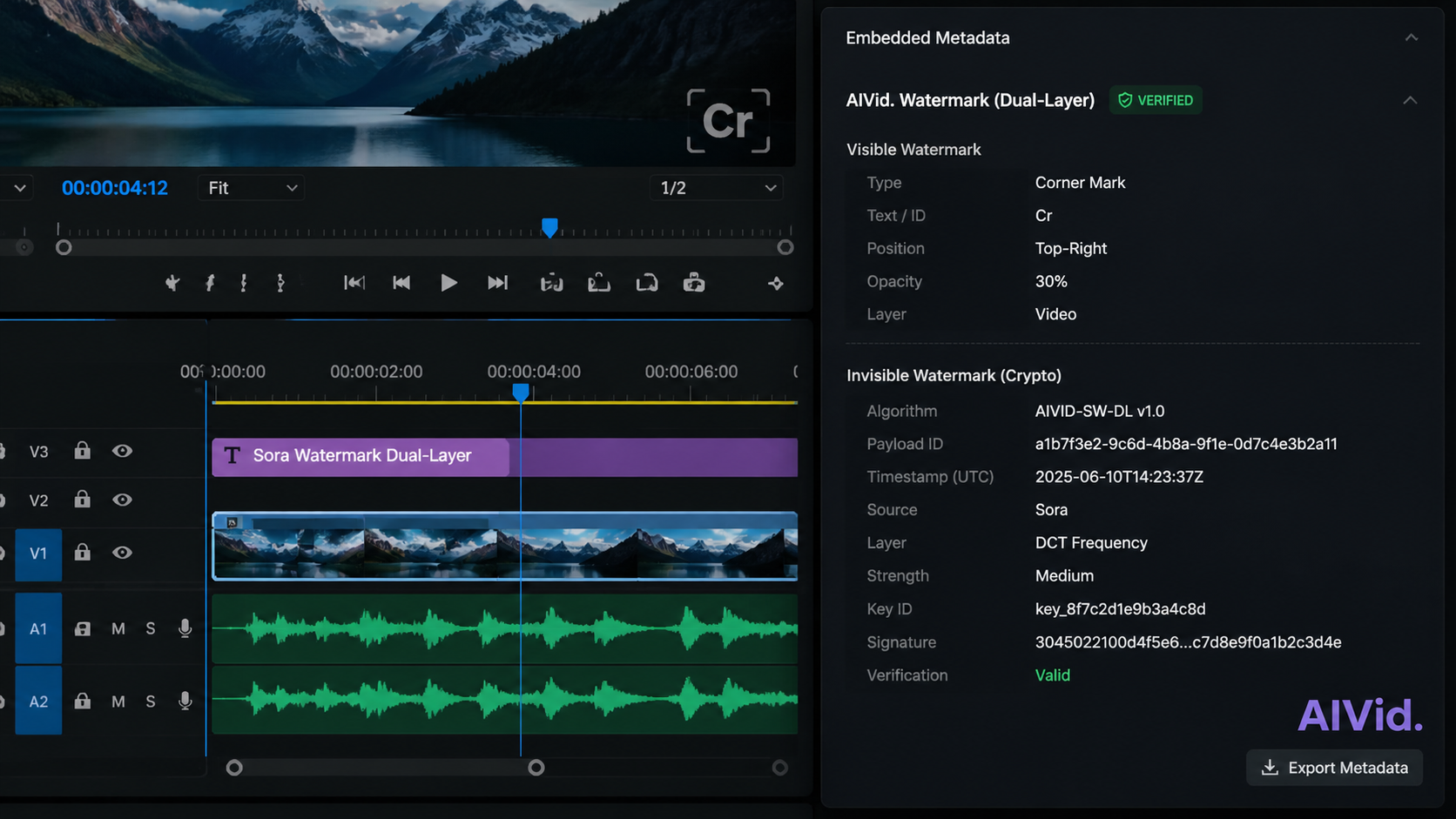Click the 00:00:04:12 timecode field
Image resolution: width=1456 pixels, height=819 pixels.
(x=114, y=188)
